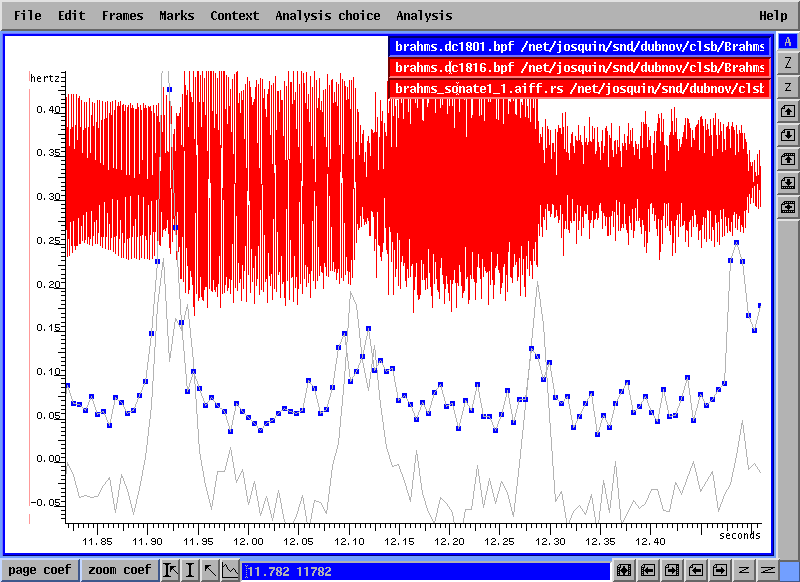Select the plain I-beam cursor tool
800x582 pixels.
190,570
